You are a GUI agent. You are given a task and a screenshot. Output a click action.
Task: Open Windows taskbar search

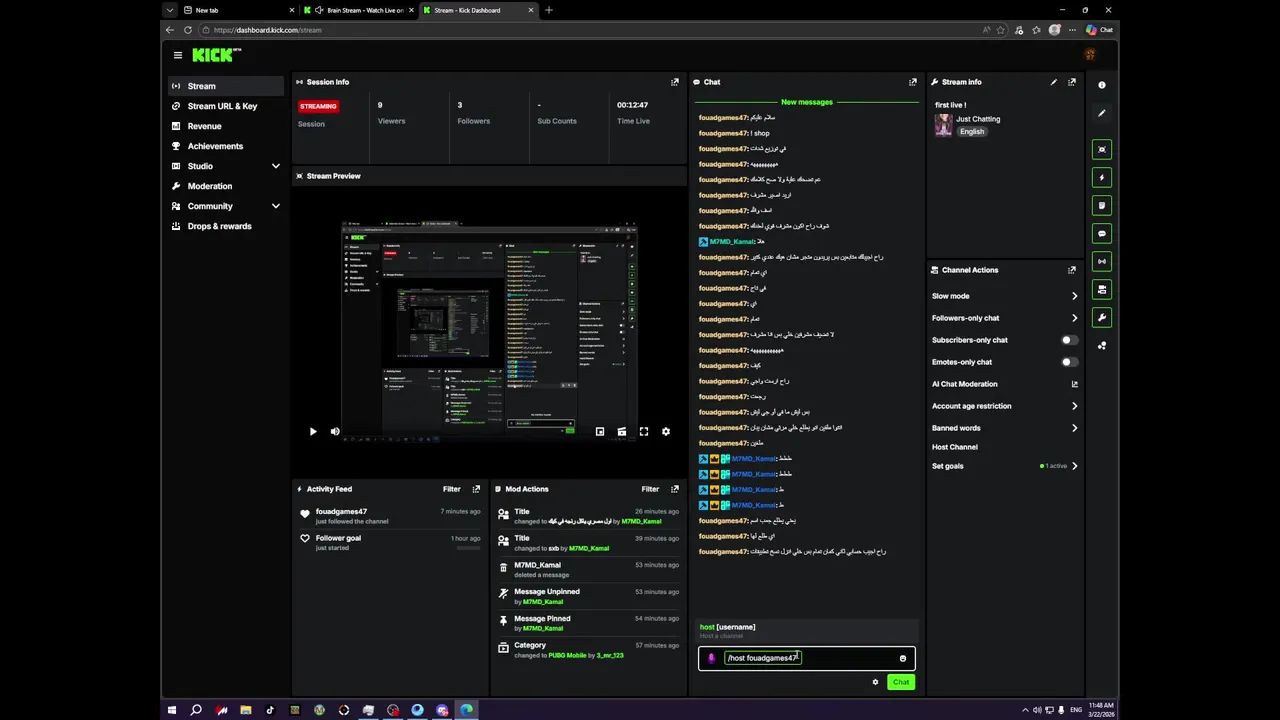[196, 710]
